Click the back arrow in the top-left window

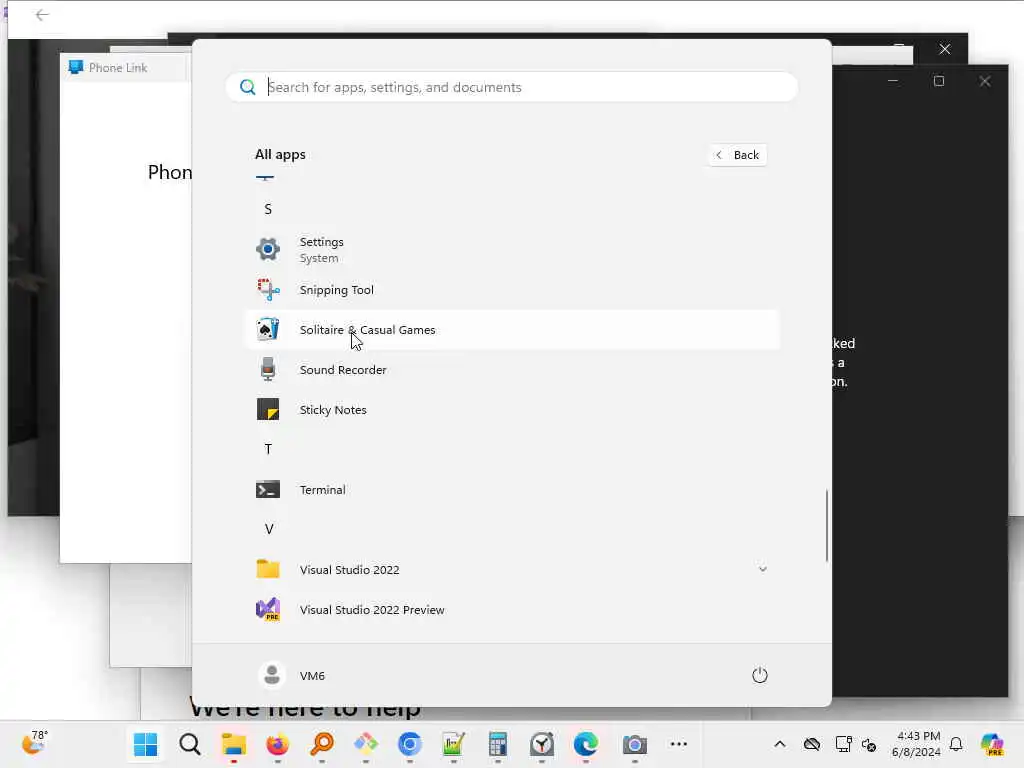(x=42, y=14)
